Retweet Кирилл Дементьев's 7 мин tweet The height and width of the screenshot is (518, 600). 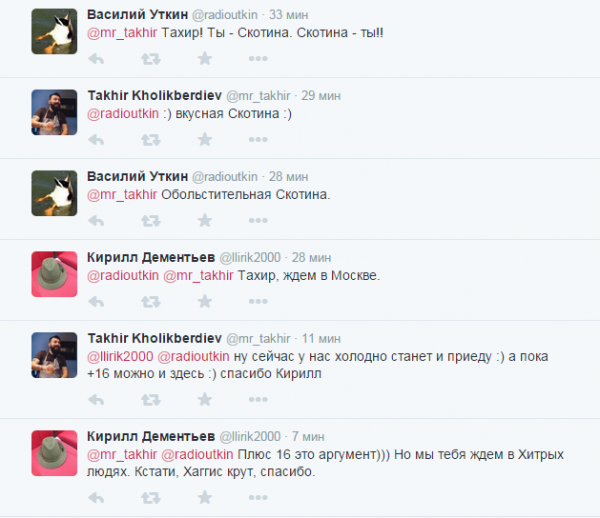click(151, 498)
